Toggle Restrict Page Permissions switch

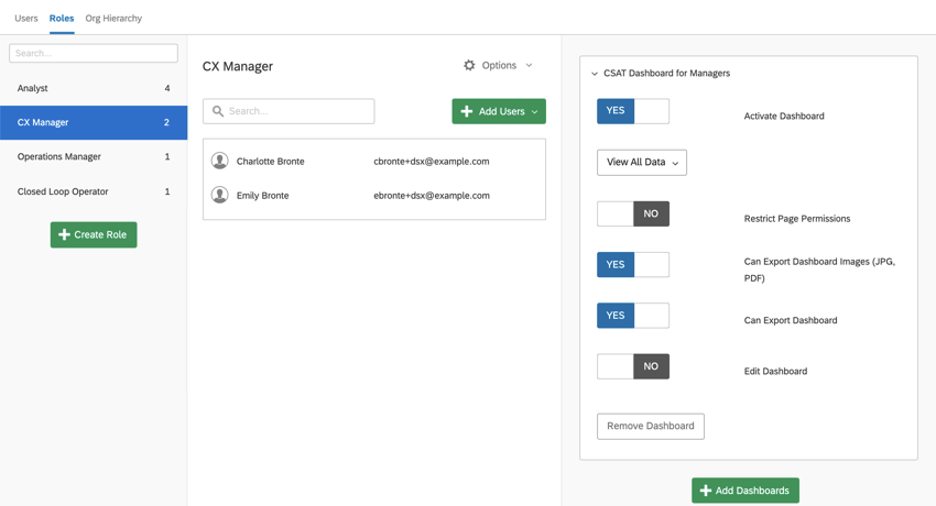(633, 214)
